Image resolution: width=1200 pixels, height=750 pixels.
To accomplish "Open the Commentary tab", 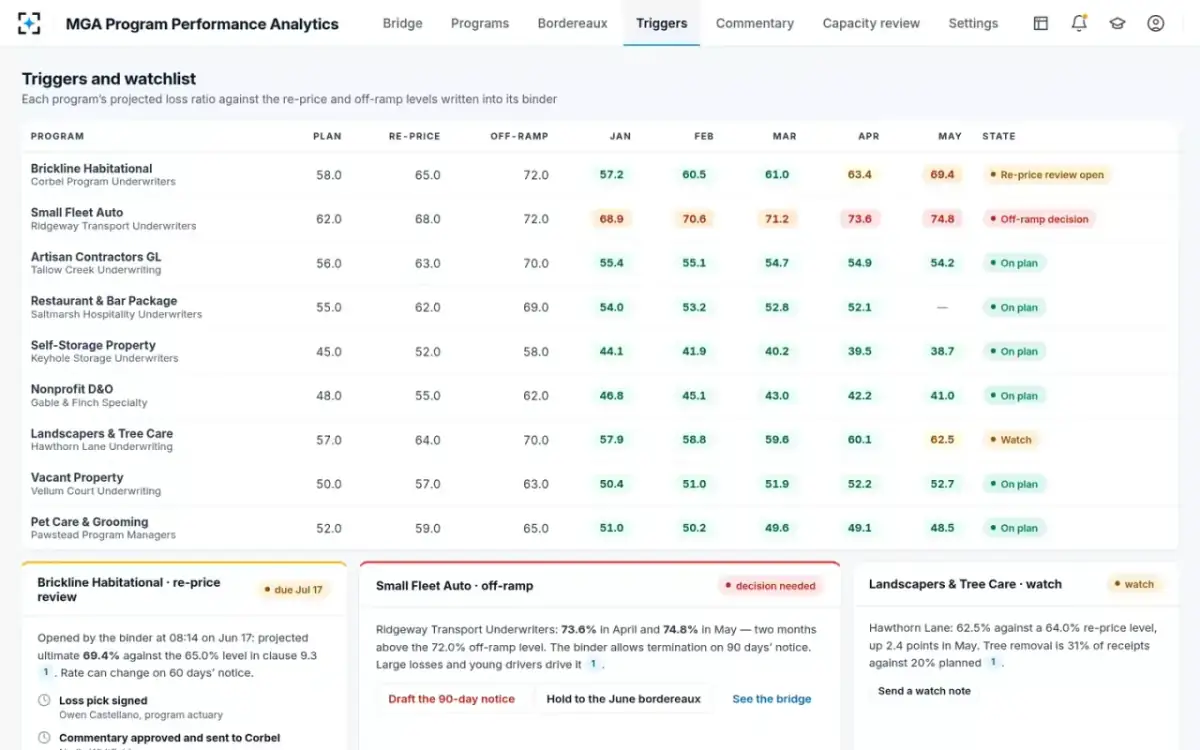I will point(755,23).
